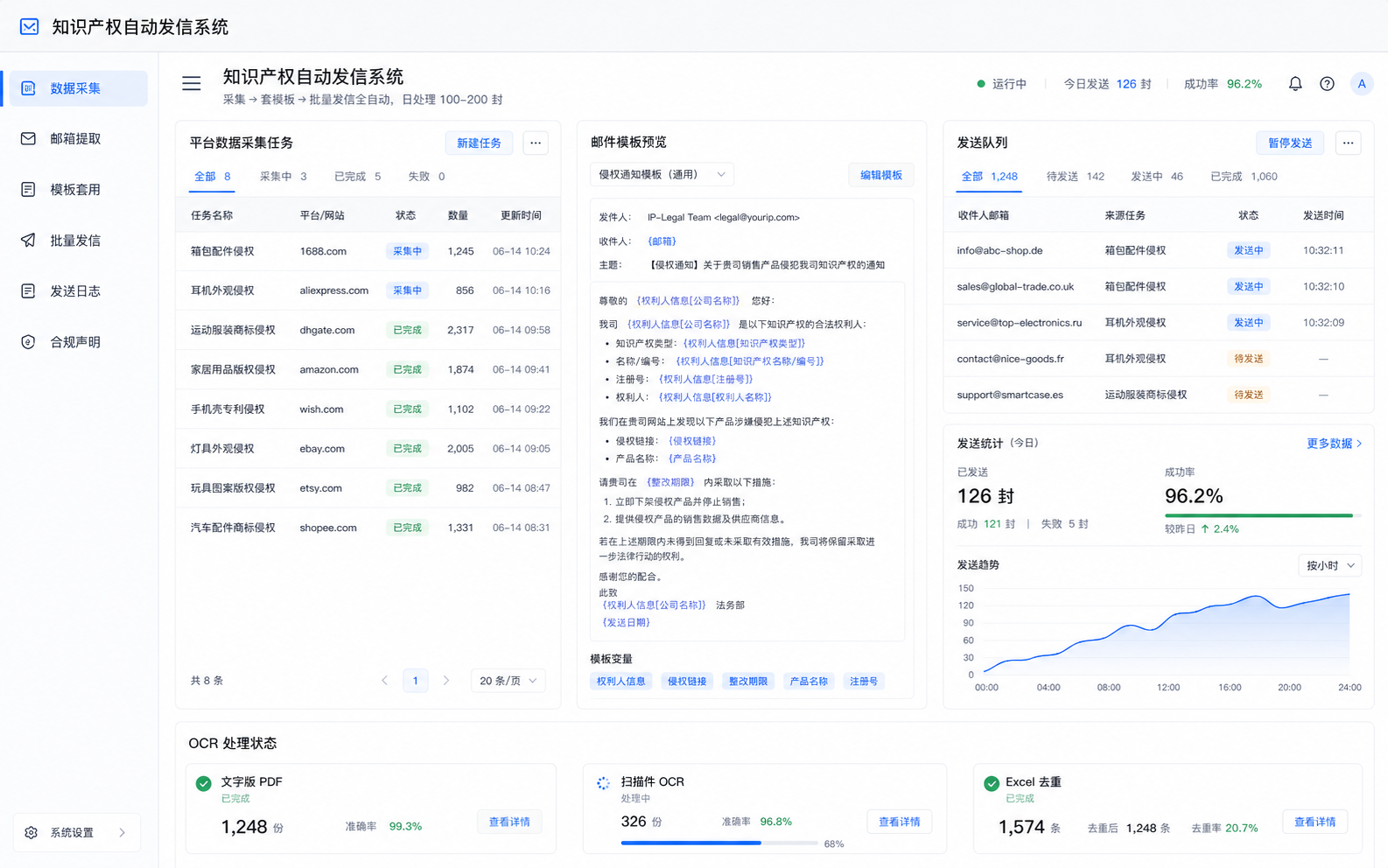This screenshot has height=868, width=1388.
Task: Select the 待发送 142 tab
Action: point(1075,177)
